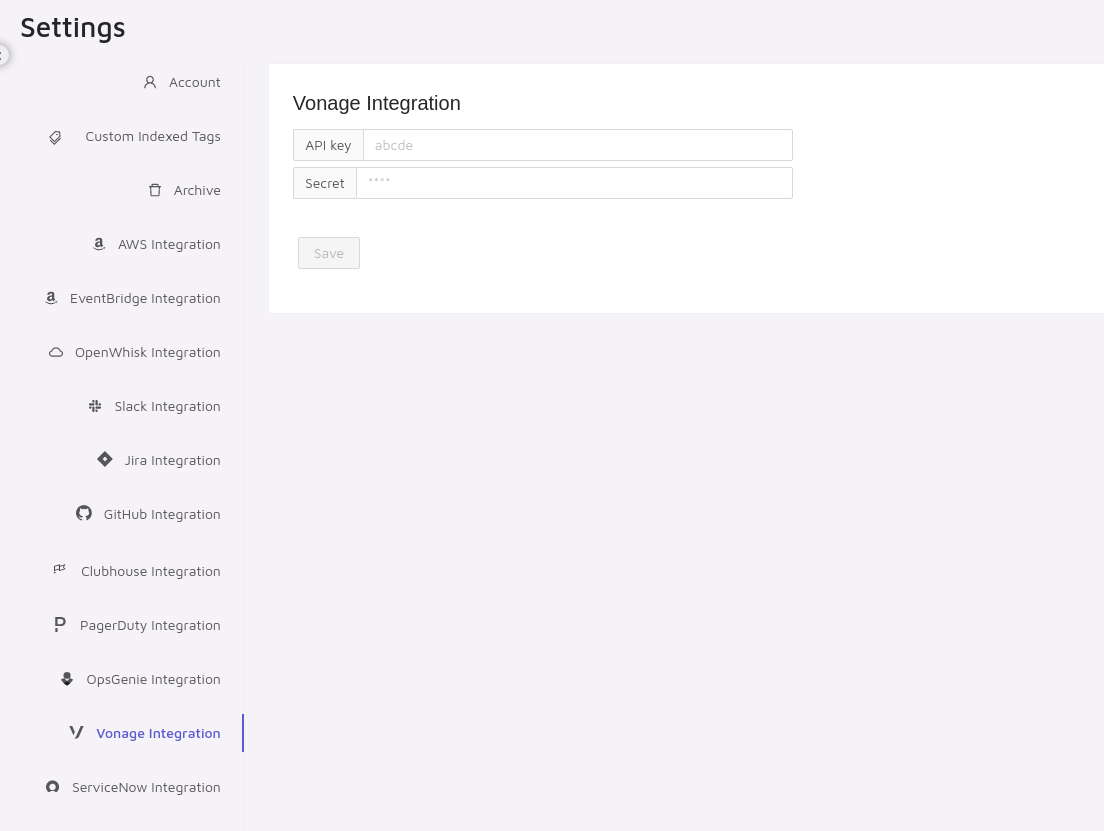Click the API key field label
Viewport: 1104px width, 831px height.
pyautogui.click(x=328, y=145)
